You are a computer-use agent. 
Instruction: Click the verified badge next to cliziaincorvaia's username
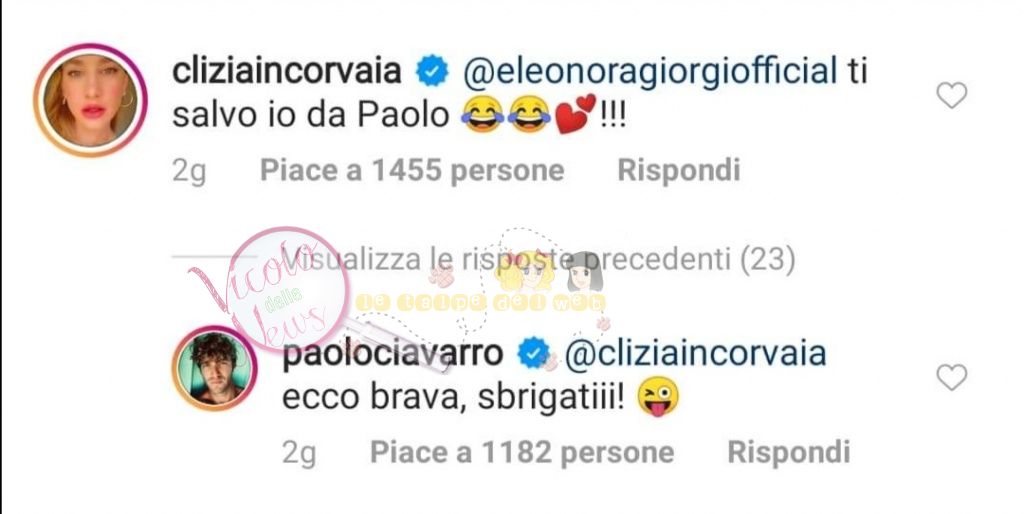[x=432, y=71]
